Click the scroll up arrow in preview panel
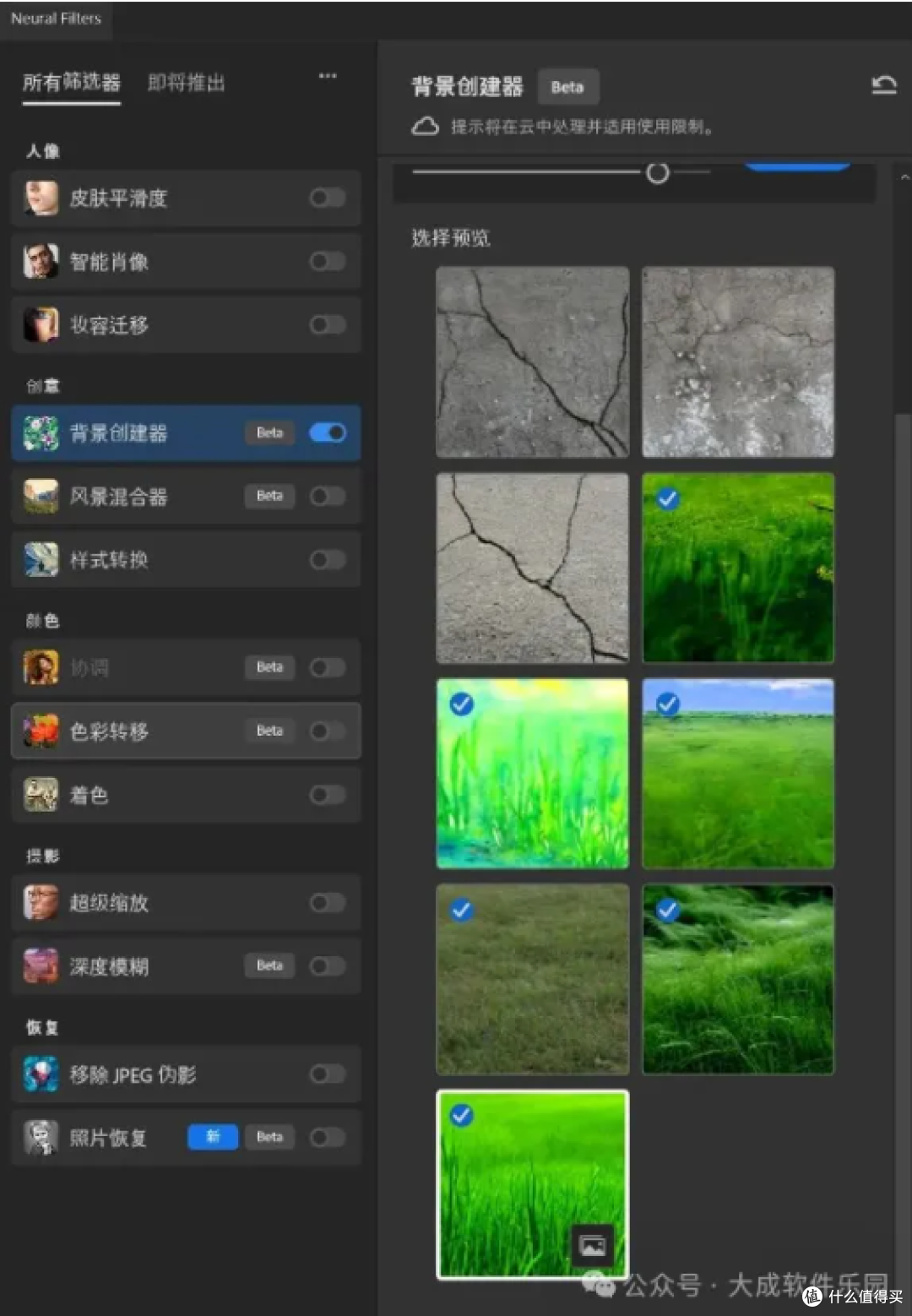This screenshot has height=1316, width=912. click(904, 177)
